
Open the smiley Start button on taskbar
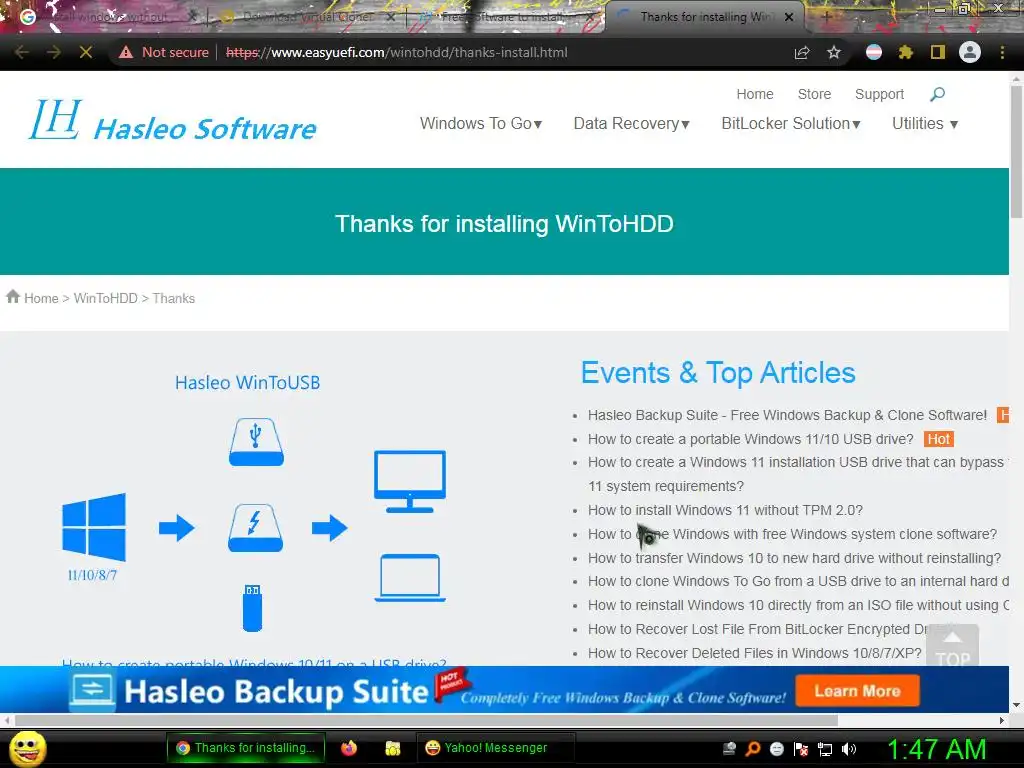27,748
